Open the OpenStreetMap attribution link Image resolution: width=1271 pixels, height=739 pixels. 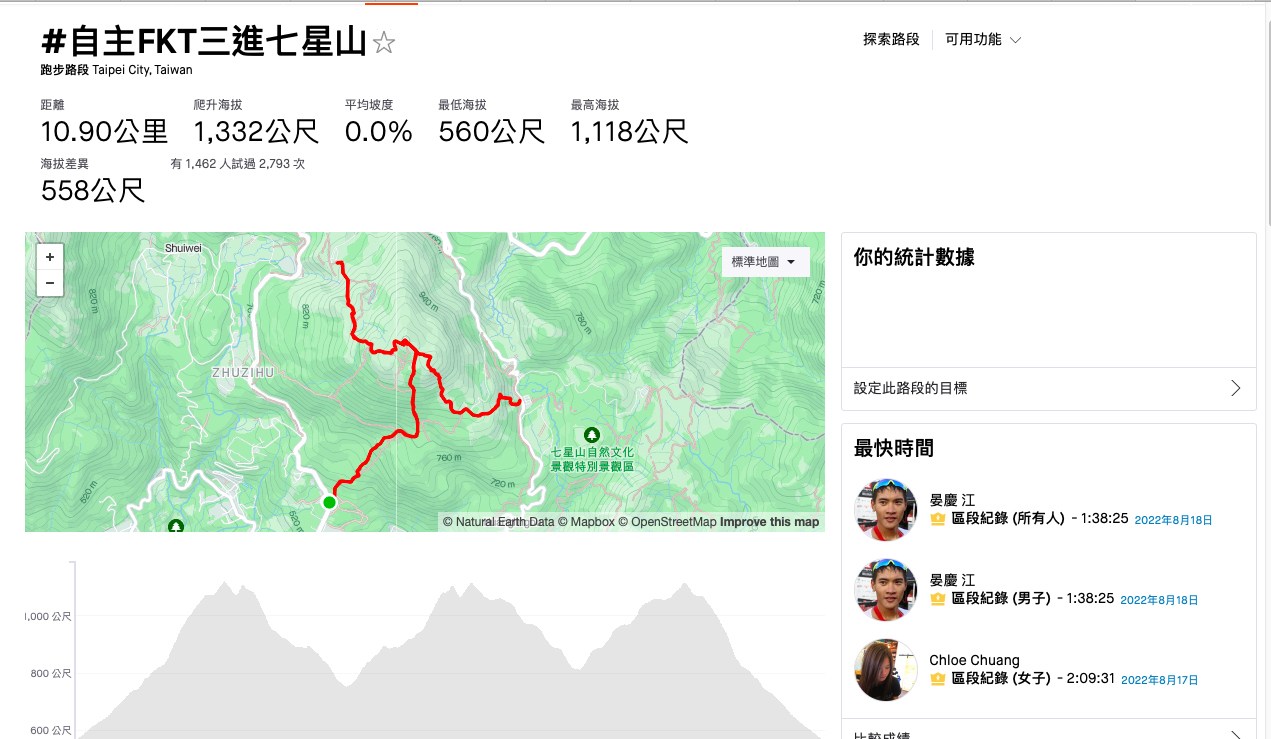673,522
